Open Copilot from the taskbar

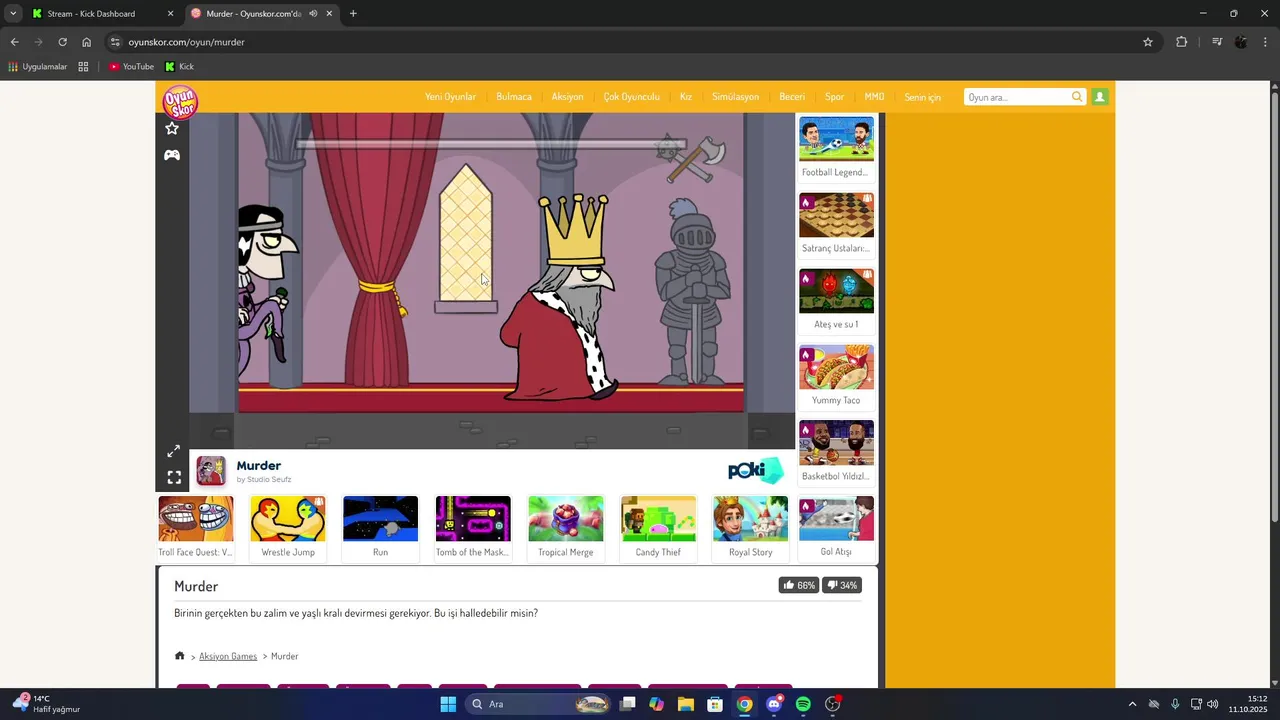[x=656, y=704]
